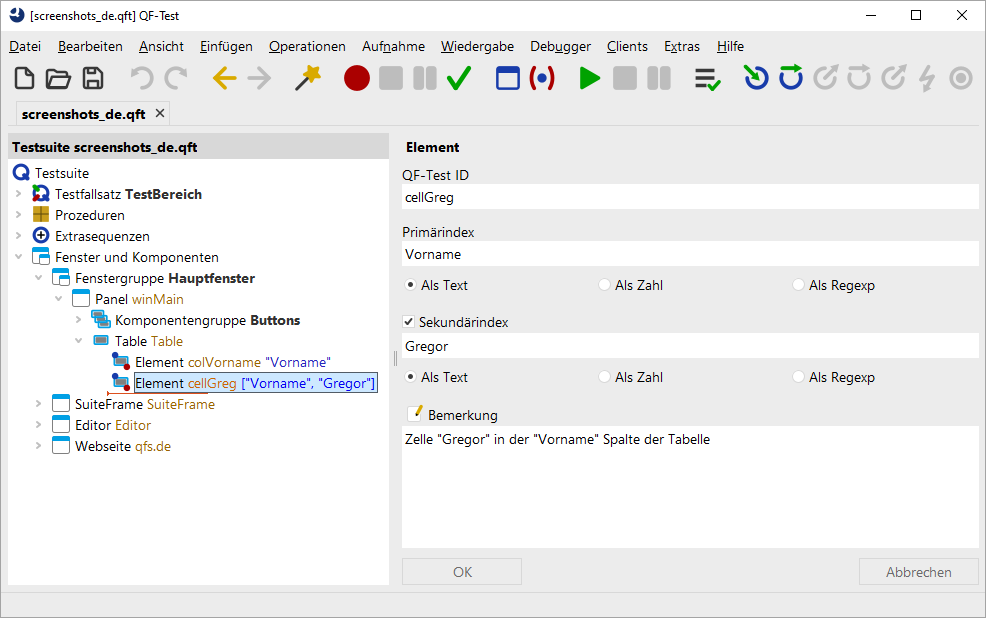Collapse Panel winMain node
986x618 pixels.
pyautogui.click(x=58, y=299)
